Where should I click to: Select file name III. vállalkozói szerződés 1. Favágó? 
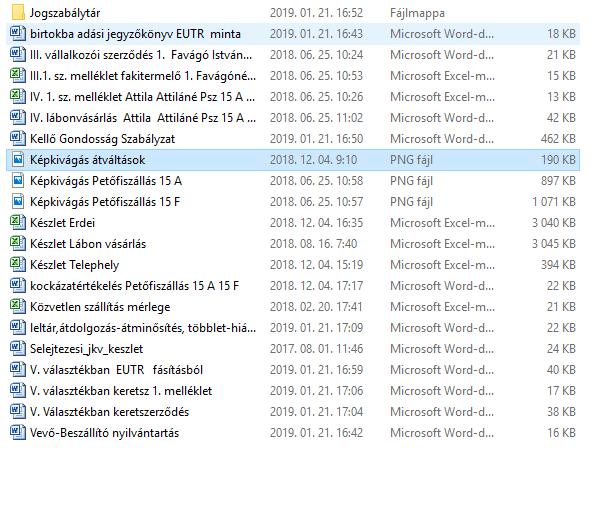click(141, 55)
